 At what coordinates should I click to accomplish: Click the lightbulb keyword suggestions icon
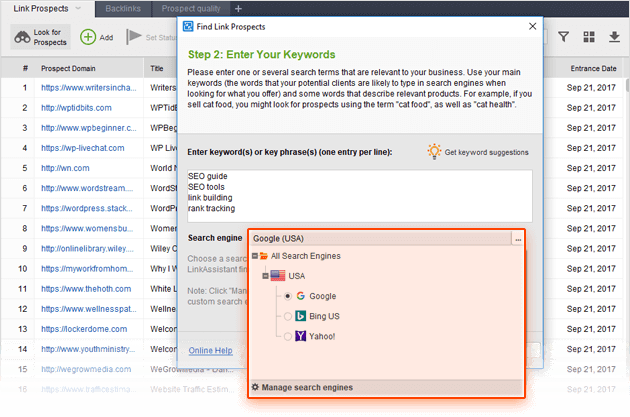click(x=434, y=152)
